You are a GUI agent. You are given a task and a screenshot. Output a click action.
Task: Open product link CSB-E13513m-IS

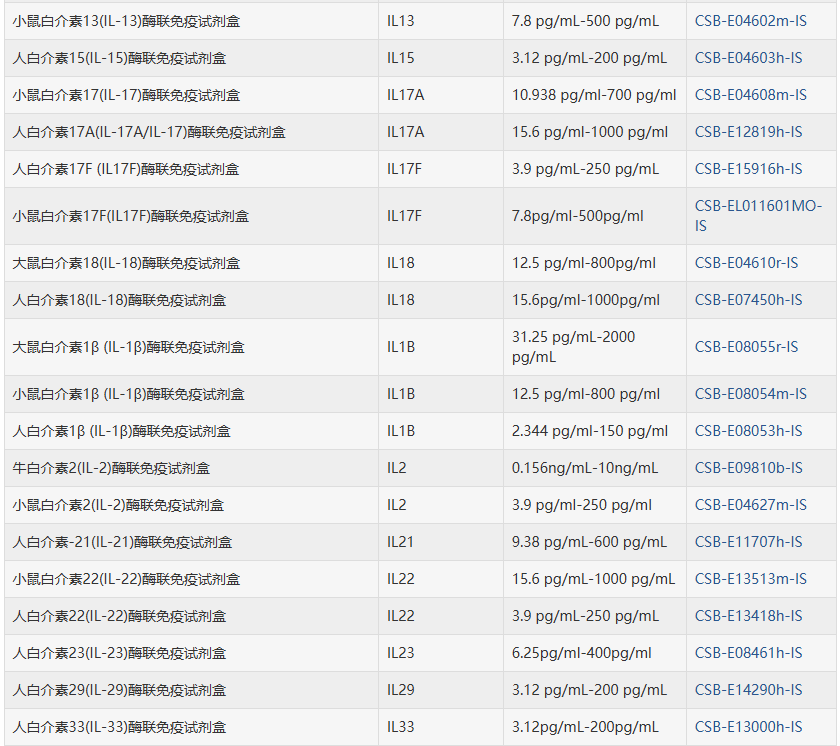tap(751, 579)
